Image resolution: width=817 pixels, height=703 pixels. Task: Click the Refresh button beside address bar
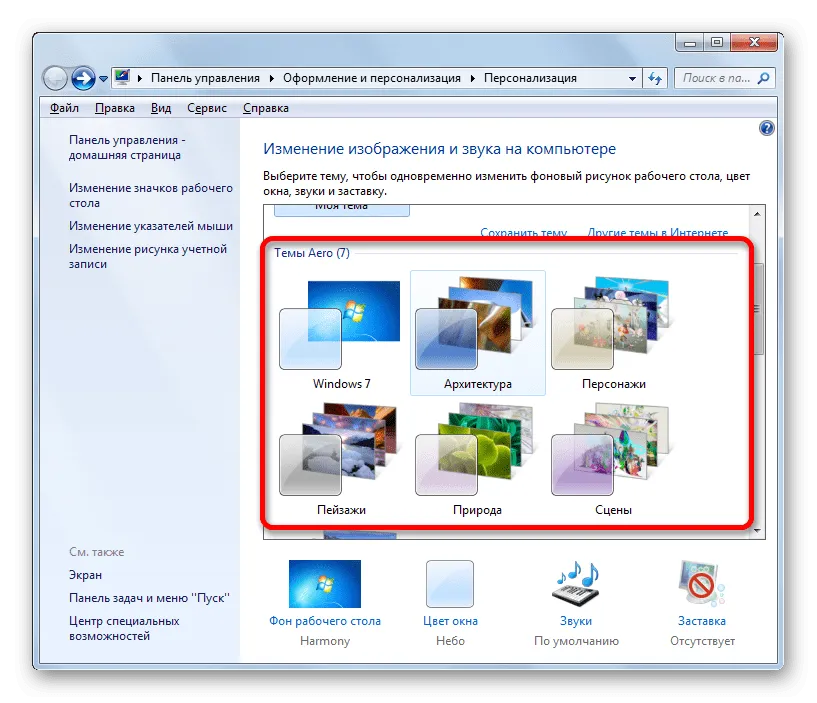click(654, 79)
